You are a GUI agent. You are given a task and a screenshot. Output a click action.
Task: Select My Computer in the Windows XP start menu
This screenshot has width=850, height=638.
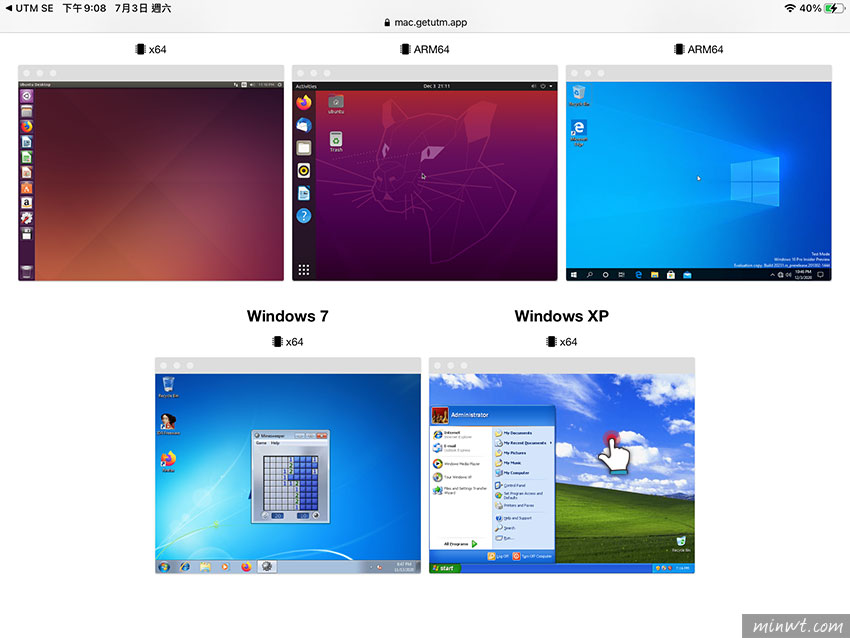pyautogui.click(x=512, y=473)
